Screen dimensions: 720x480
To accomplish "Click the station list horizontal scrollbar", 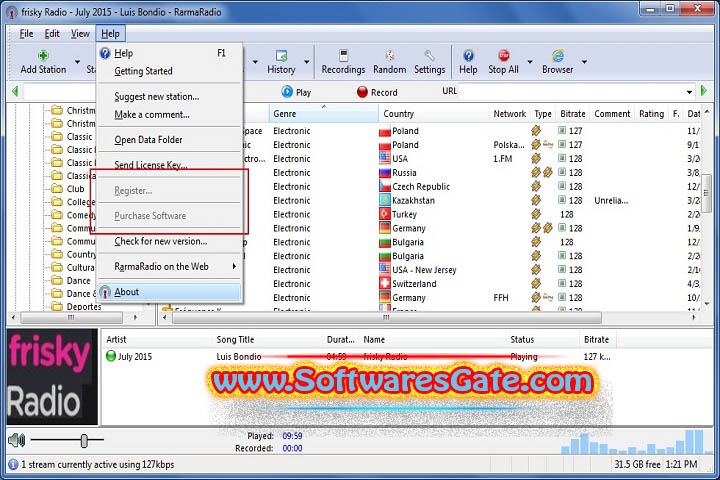I will pyautogui.click(x=386, y=317).
